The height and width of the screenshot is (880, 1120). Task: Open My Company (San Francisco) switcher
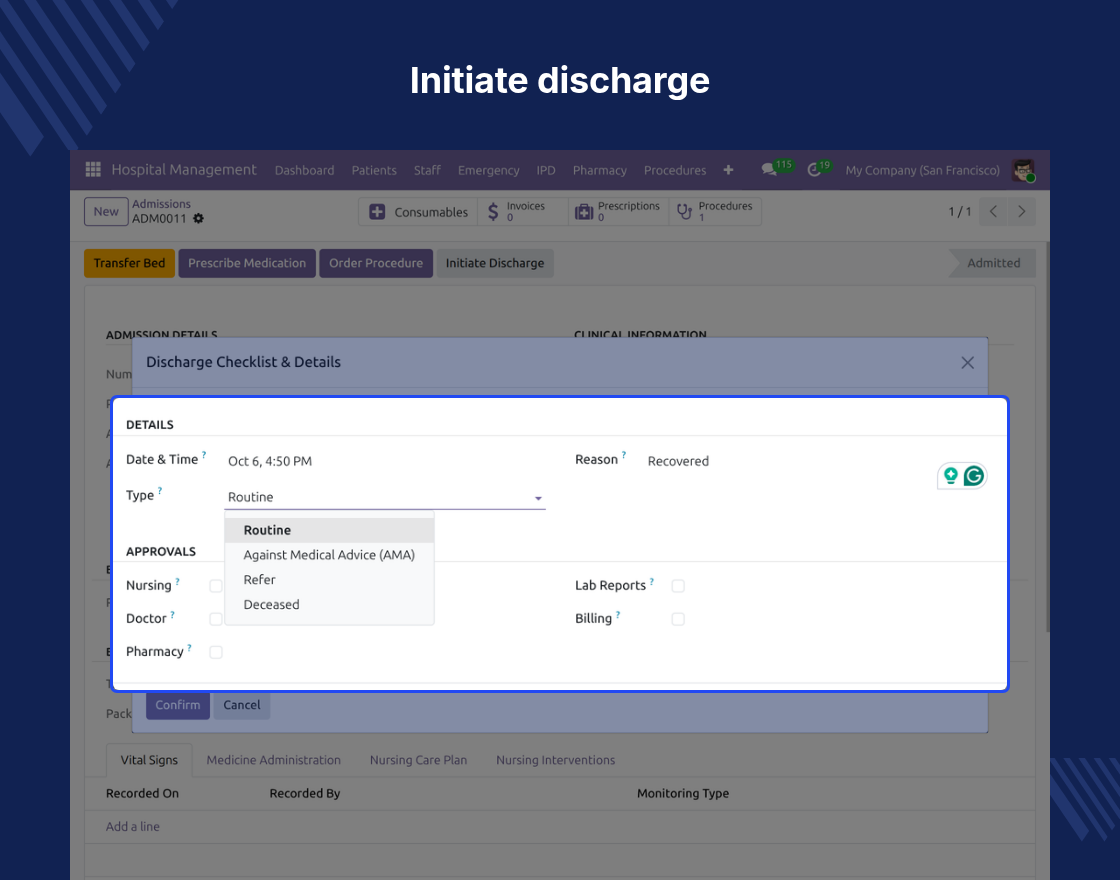click(x=922, y=170)
